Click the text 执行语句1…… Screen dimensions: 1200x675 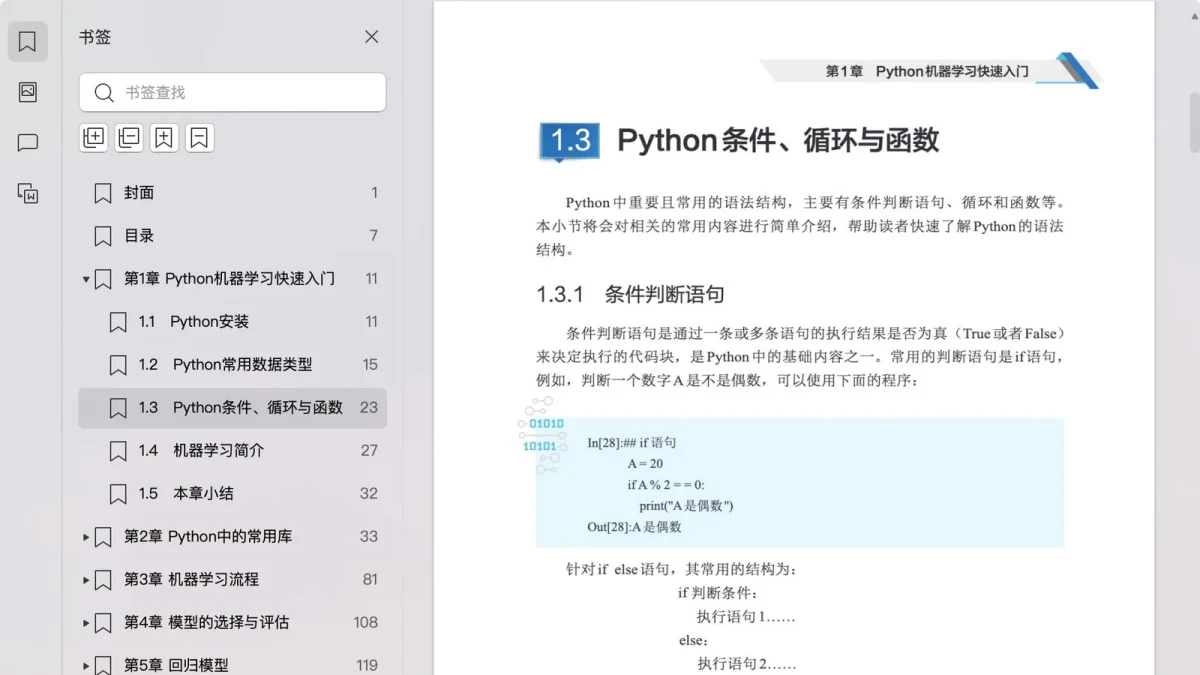click(746, 617)
